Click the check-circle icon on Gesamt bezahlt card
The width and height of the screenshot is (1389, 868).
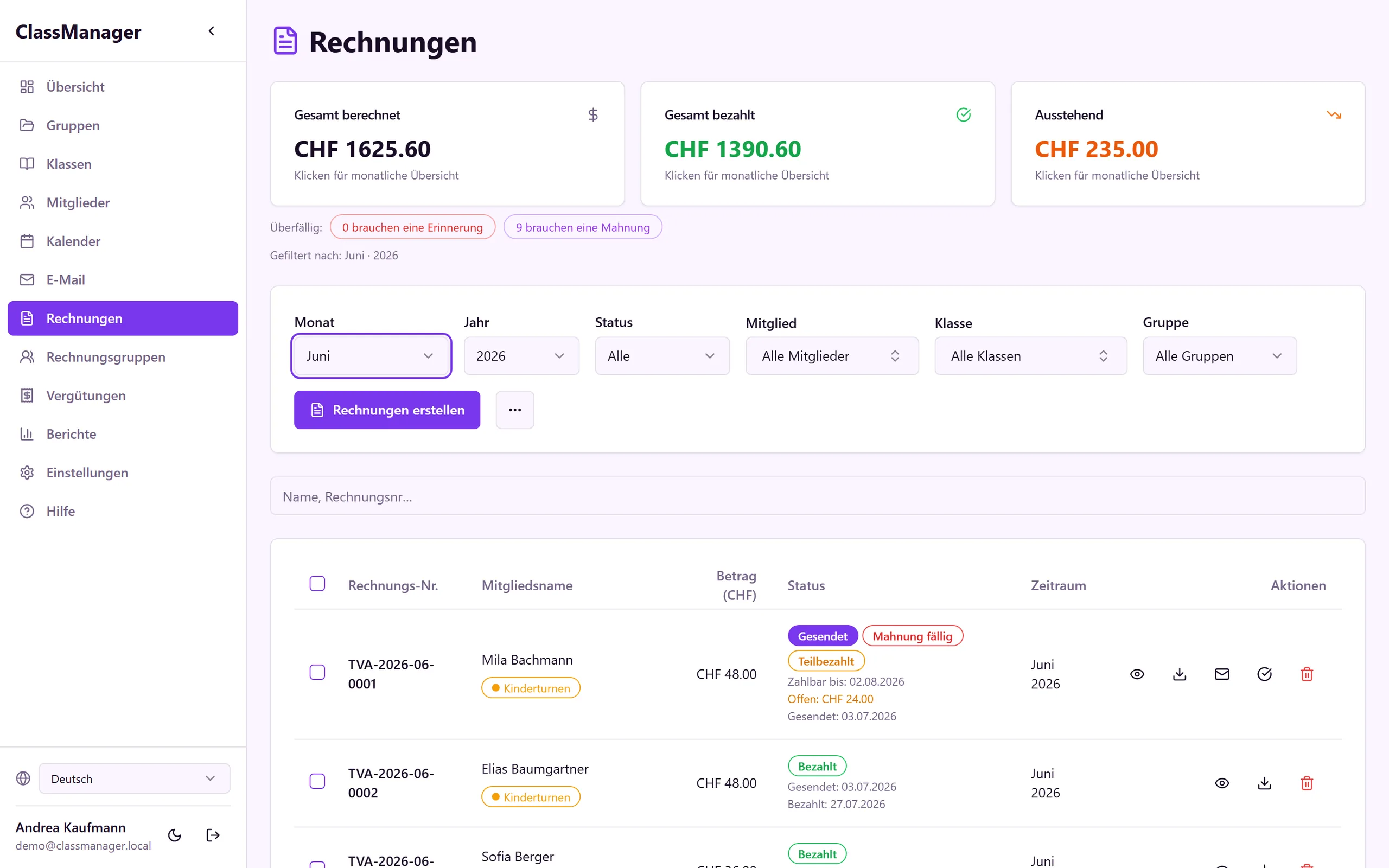[x=964, y=115]
